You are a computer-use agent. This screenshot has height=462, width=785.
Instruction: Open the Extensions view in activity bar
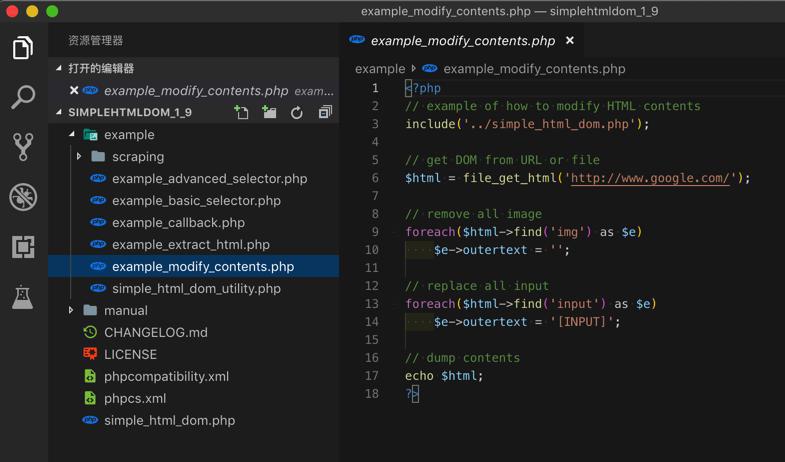click(x=23, y=247)
